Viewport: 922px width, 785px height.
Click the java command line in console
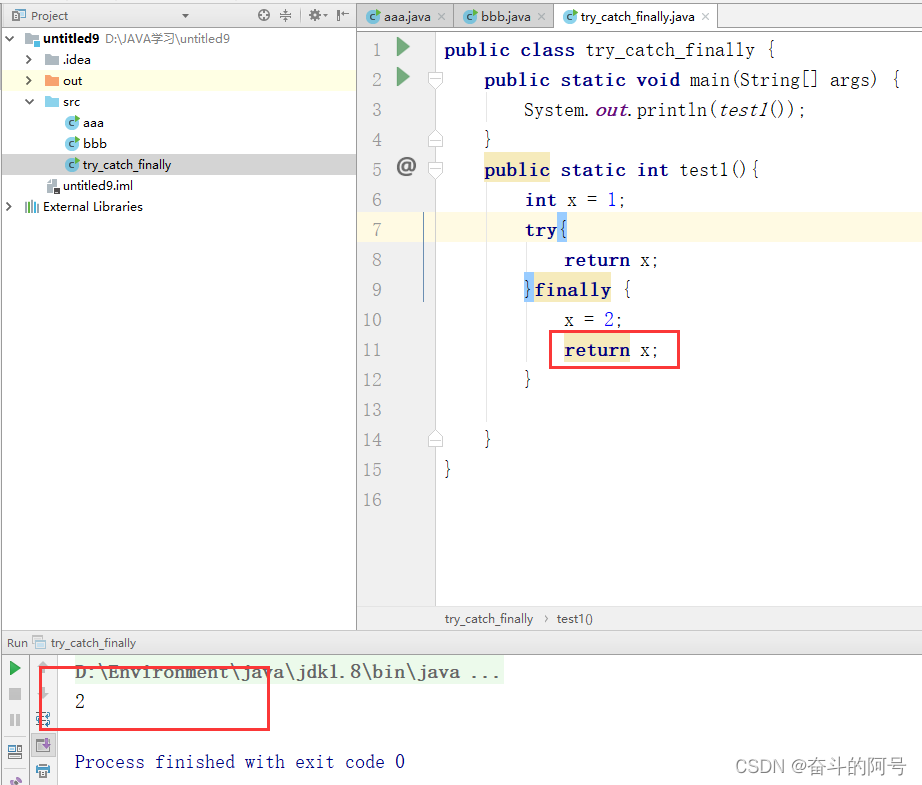click(x=288, y=672)
